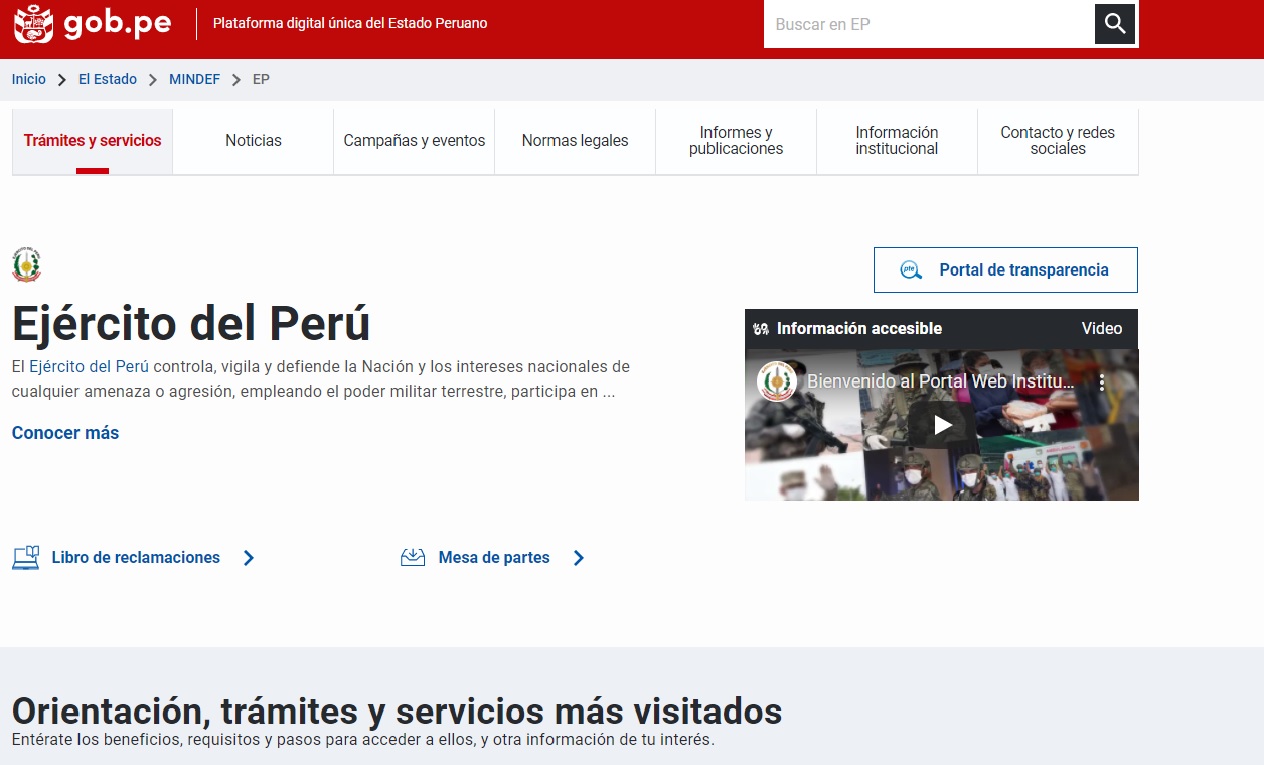Click the Bienvenido al Portal Web video title
Image resolution: width=1264 pixels, height=765 pixels.
tap(941, 381)
